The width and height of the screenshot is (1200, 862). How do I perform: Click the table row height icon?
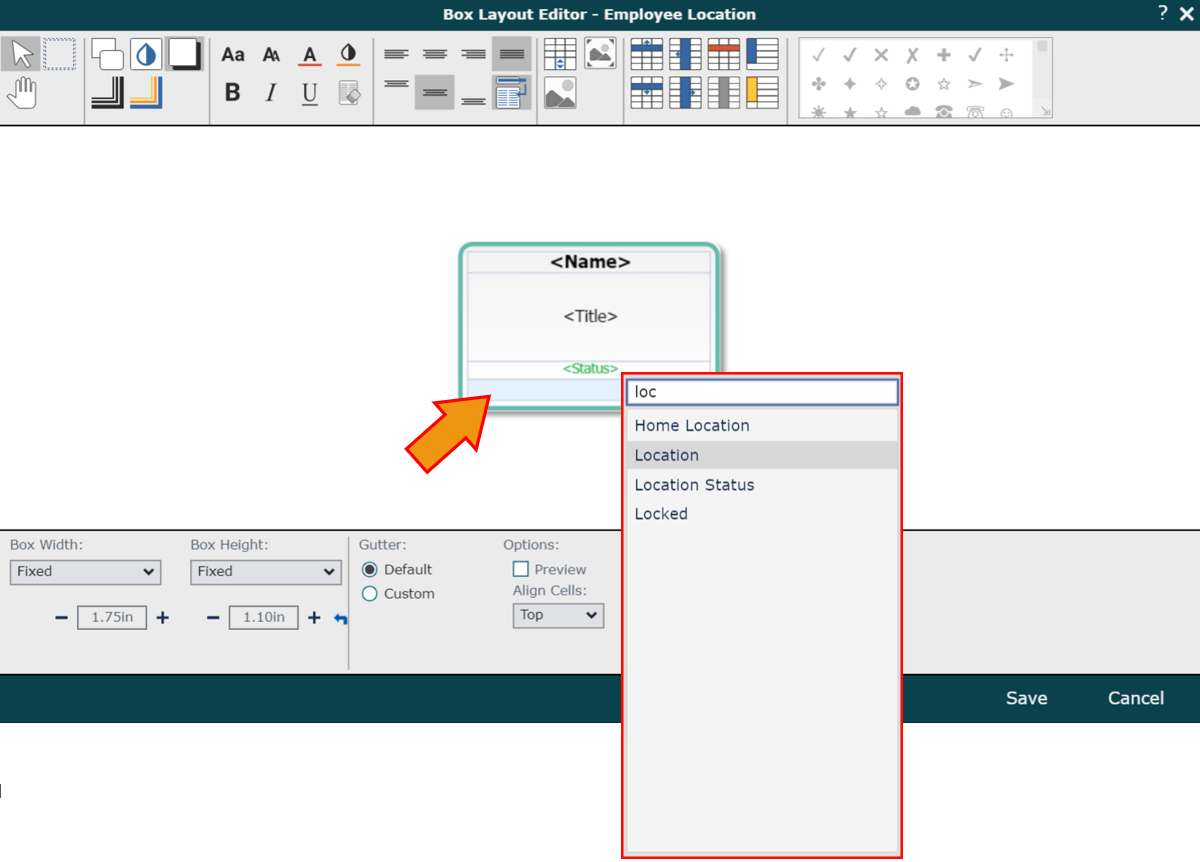[560, 54]
